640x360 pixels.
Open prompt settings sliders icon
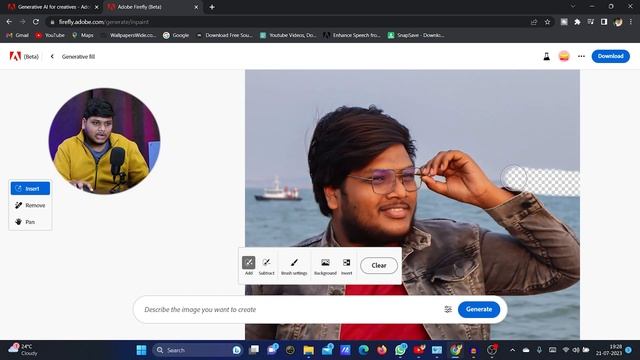click(x=448, y=309)
